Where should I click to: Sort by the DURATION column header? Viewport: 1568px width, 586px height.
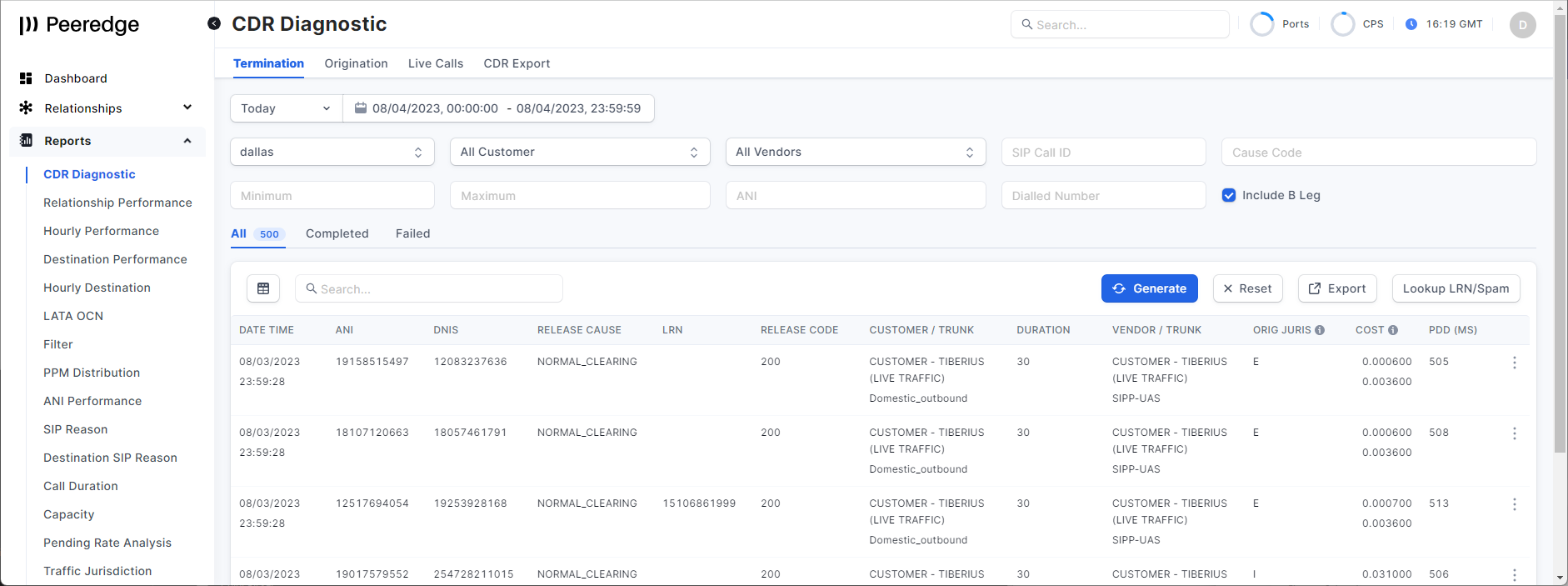(1043, 330)
